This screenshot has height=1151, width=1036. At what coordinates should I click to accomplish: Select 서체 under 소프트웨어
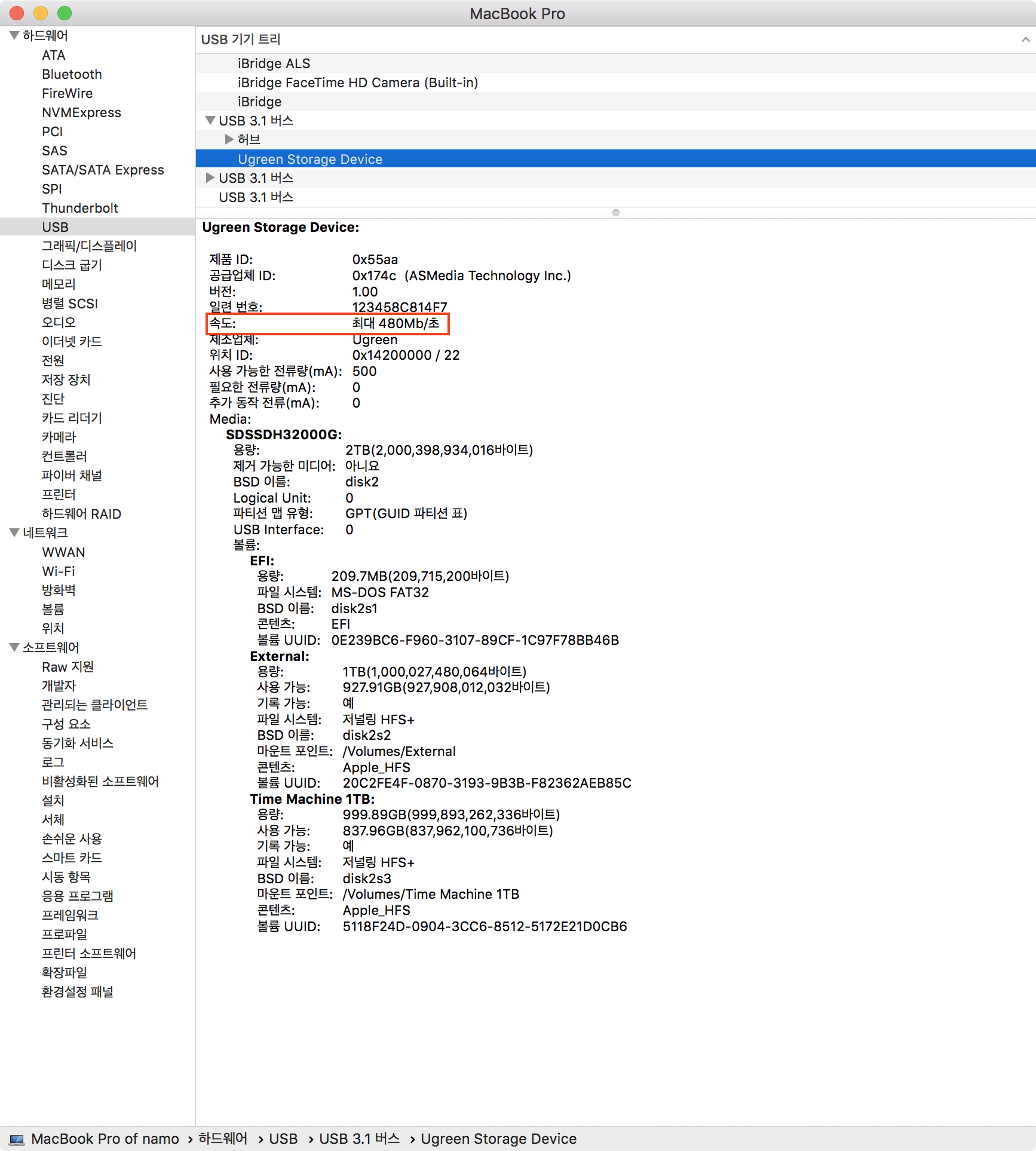tap(53, 820)
